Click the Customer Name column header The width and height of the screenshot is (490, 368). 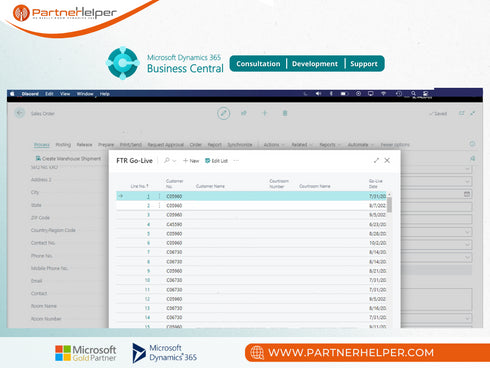point(210,186)
